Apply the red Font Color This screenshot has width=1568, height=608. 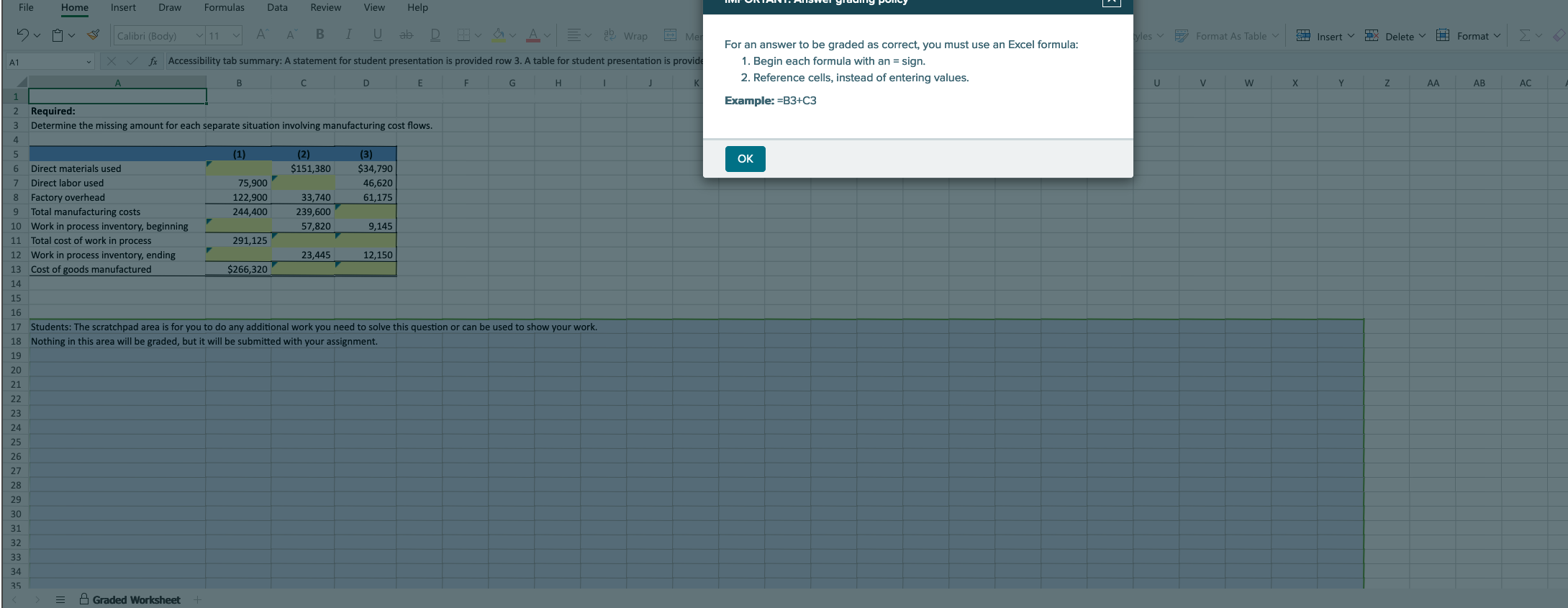[x=533, y=35]
